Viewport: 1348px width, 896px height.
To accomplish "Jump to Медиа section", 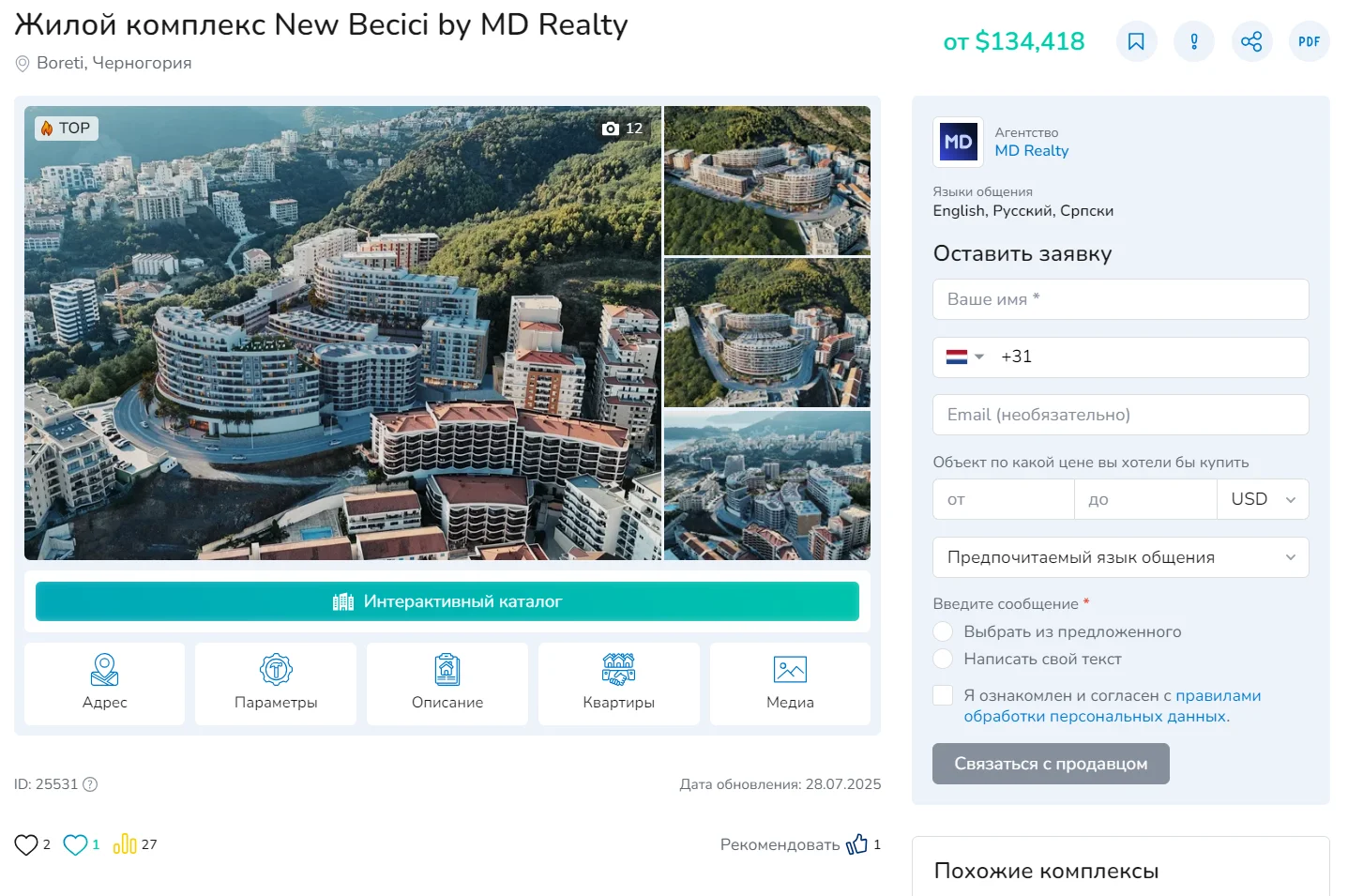I will tap(790, 683).
